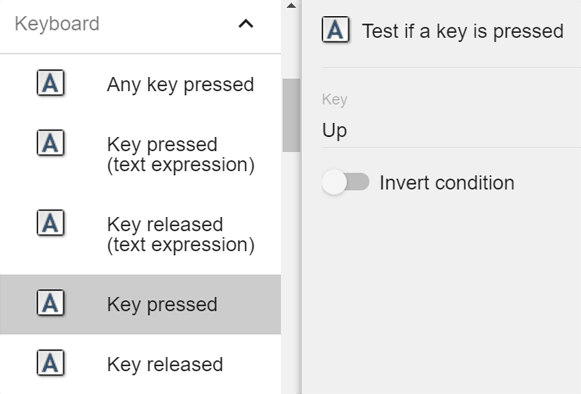This screenshot has height=394, width=581.
Task: Click the icon beside Key pressed (text expression)
Action: pos(50,143)
